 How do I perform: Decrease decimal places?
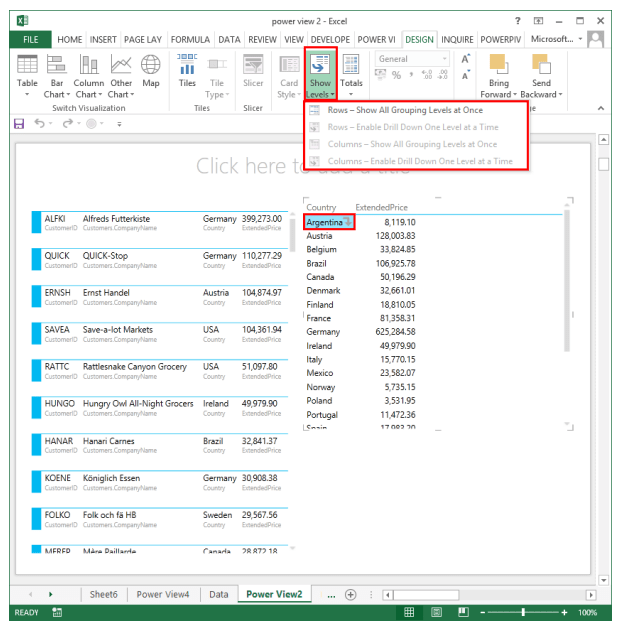click(442, 75)
